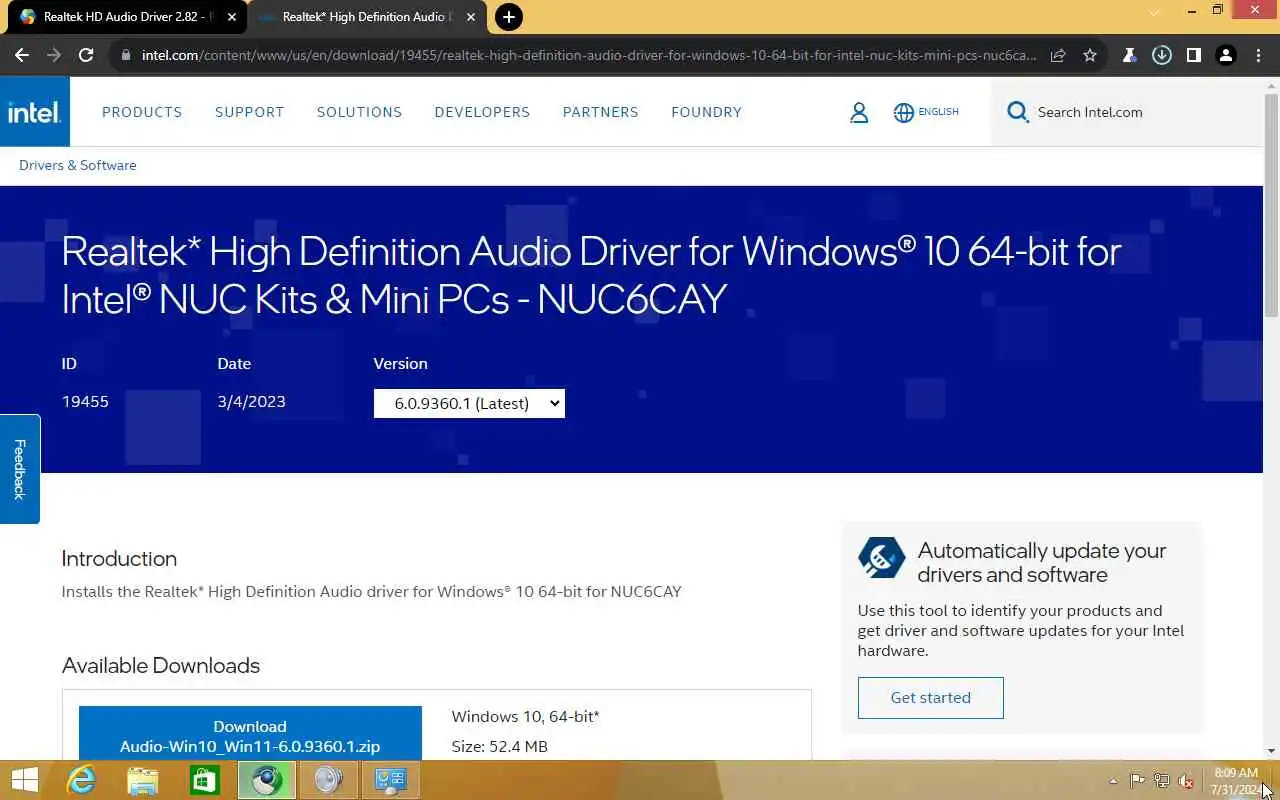Launch Internet Explorer from the taskbar
Screen dimensions: 1280x800
81,780
